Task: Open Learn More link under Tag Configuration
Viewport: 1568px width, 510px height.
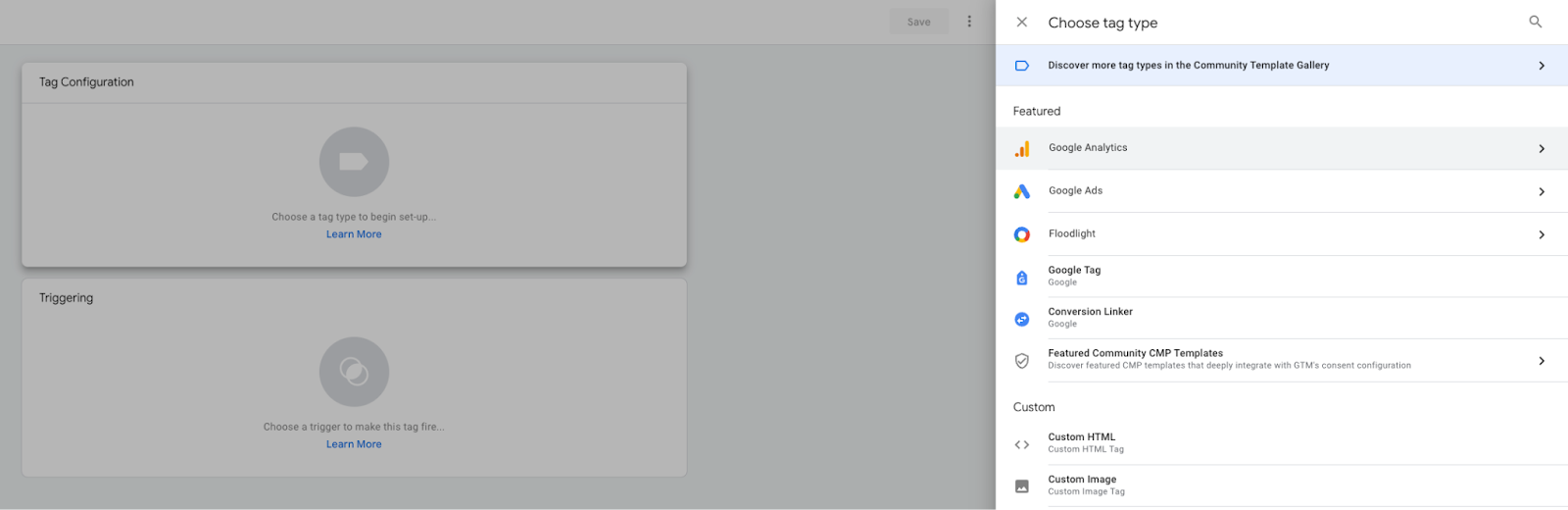Action: [x=354, y=234]
